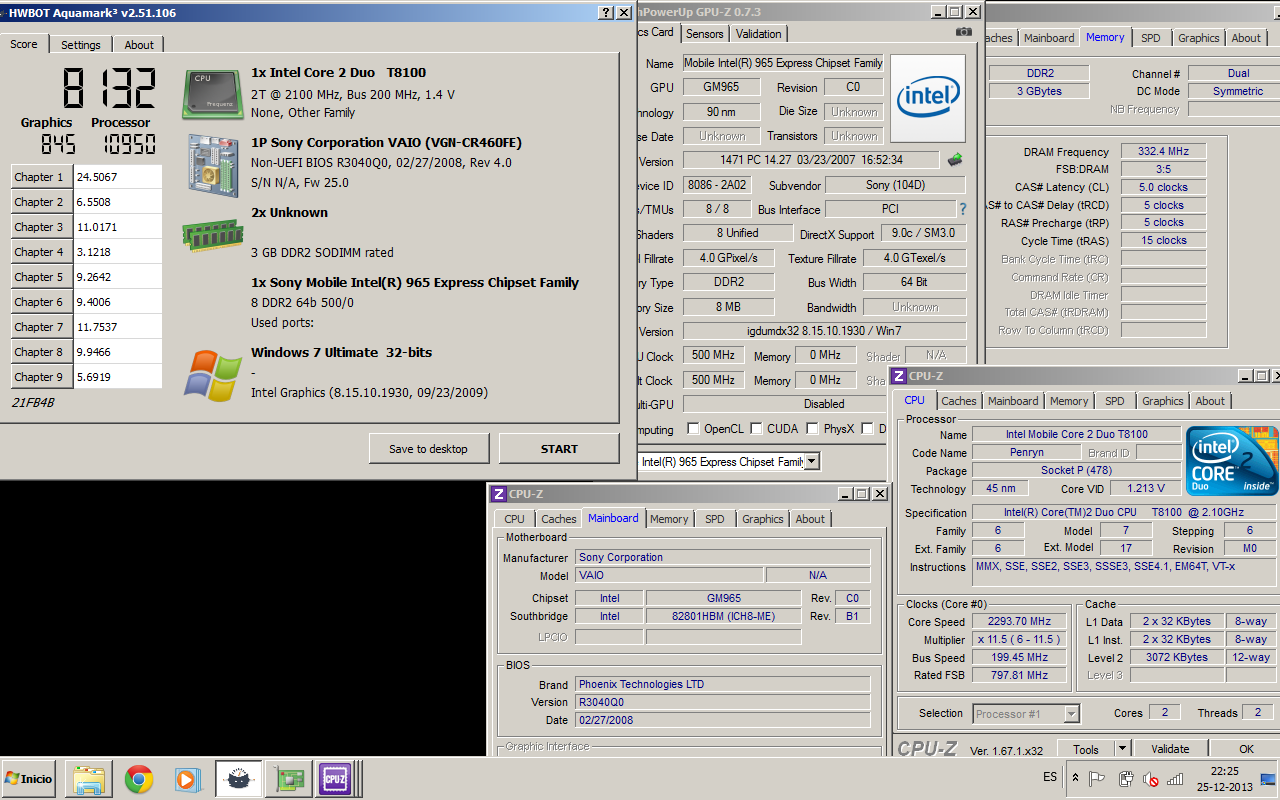This screenshot has width=1280, height=800.
Task: Click the muted volume tray icon
Action: pos(1151,778)
